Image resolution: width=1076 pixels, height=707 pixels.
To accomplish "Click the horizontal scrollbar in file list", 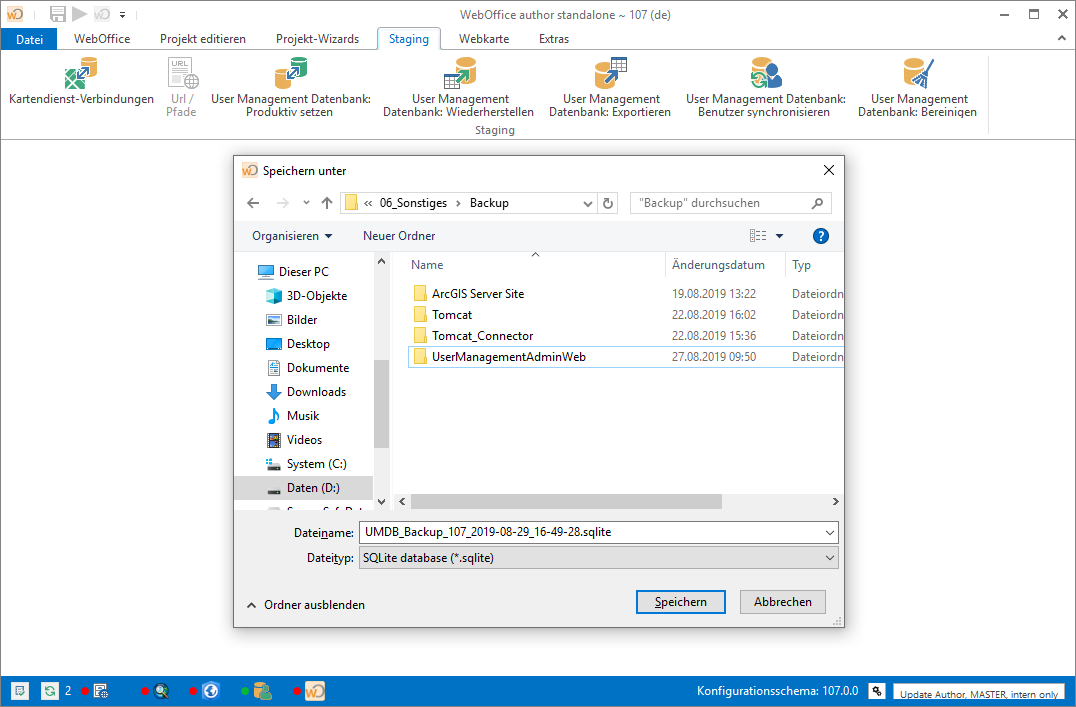I will click(x=568, y=501).
